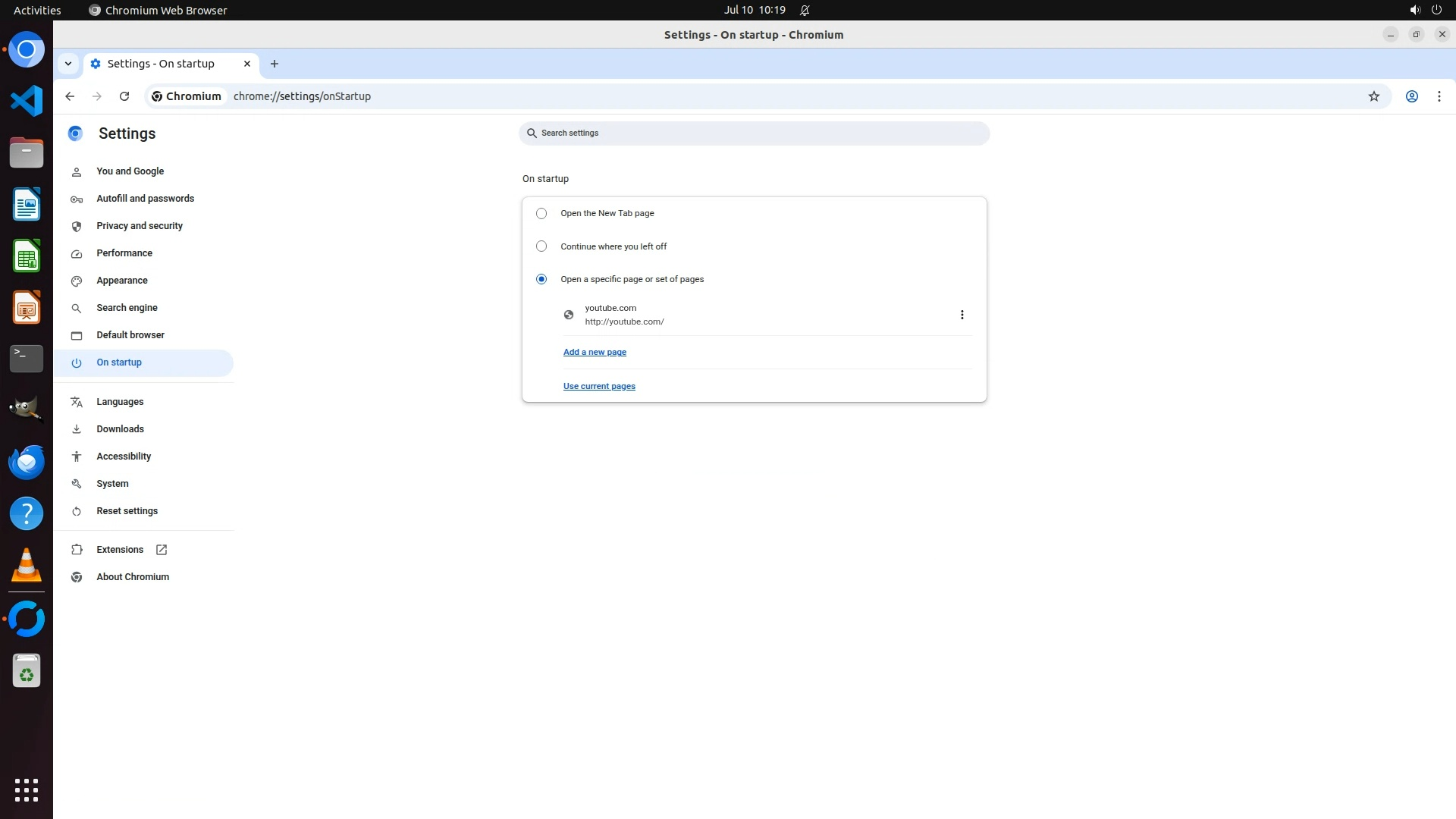Select Continue where you left off

[x=541, y=246]
